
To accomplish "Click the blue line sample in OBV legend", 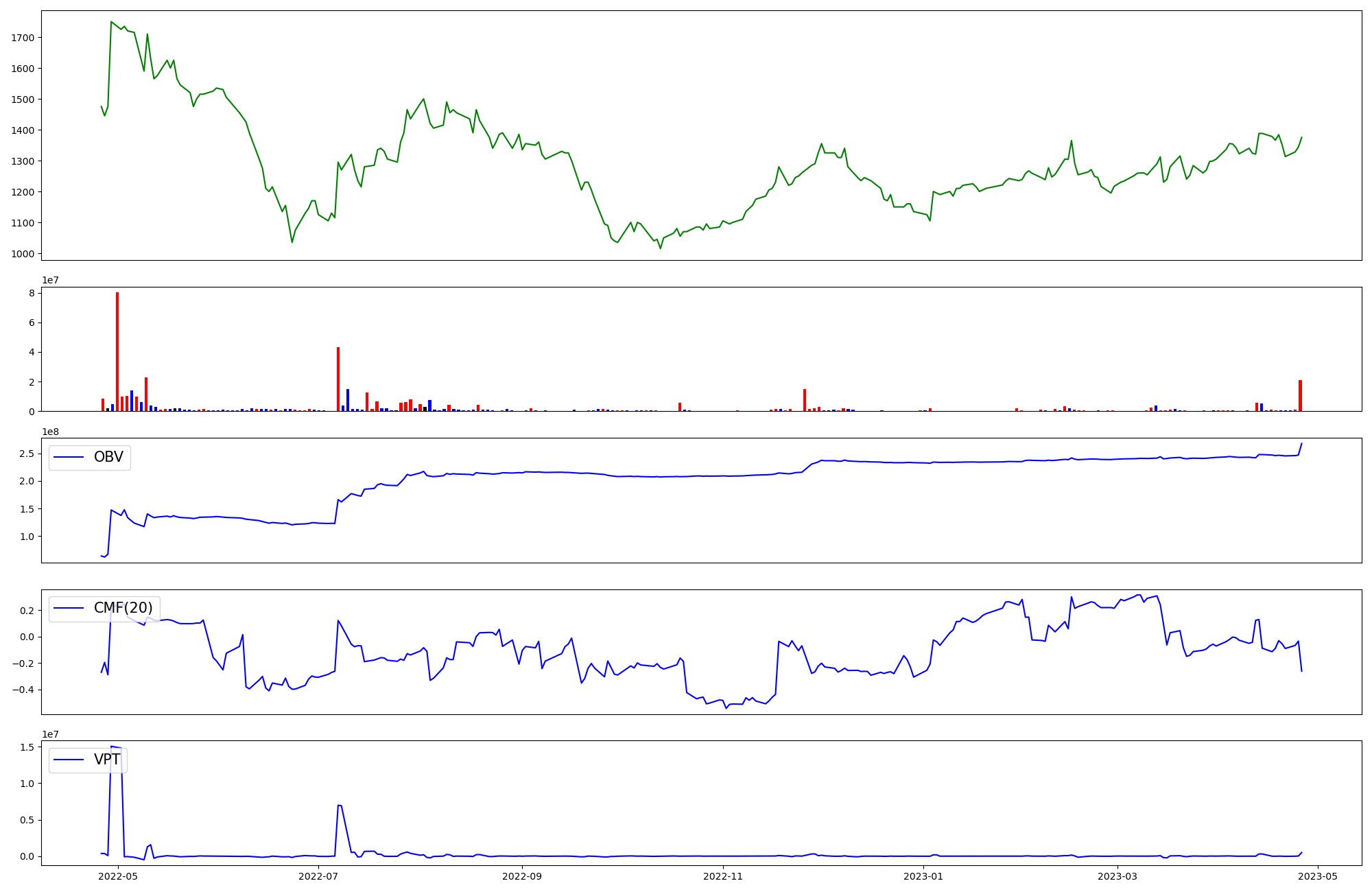I will 69,457.
